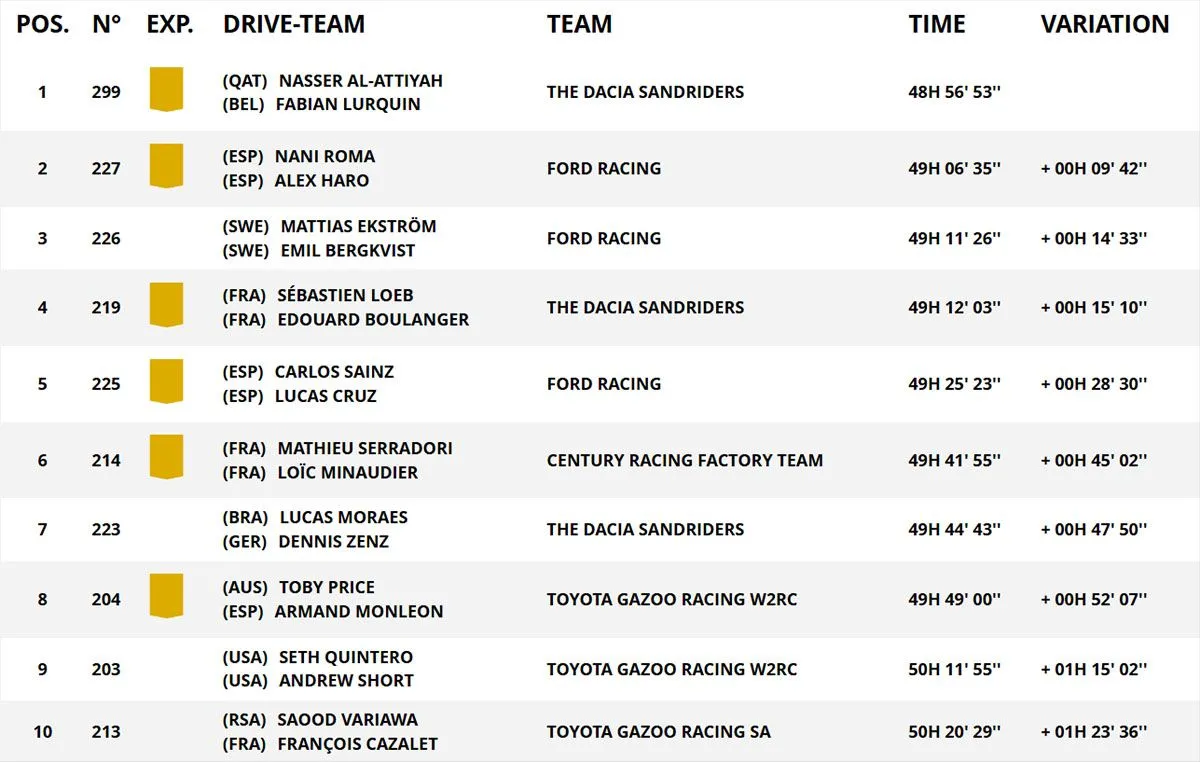Image resolution: width=1200 pixels, height=762 pixels.
Task: Select Toyota Gazoo Racing SA team
Action: [x=658, y=732]
